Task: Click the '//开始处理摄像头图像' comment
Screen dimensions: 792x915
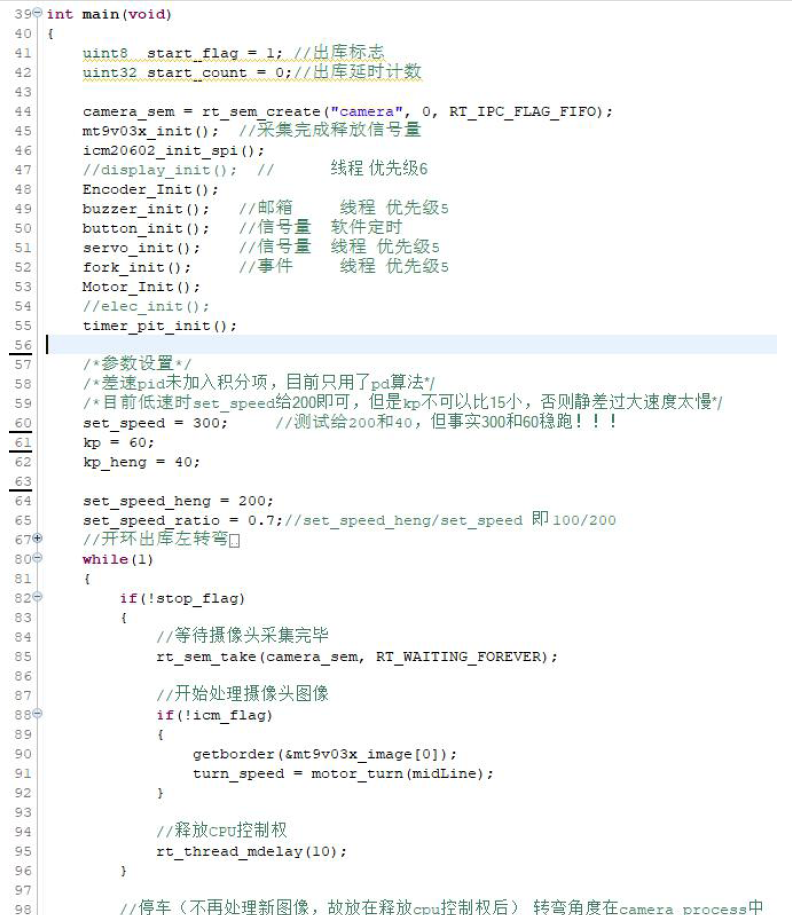Action: (242, 694)
